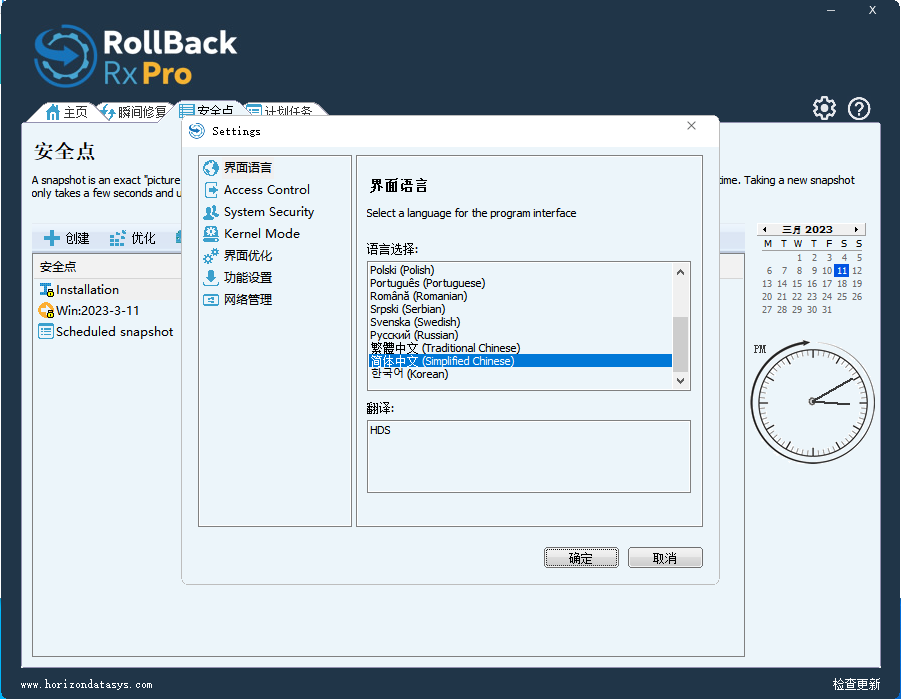The image size is (901, 699).
Task: Select Română (Romanian) language
Action: click(520, 296)
